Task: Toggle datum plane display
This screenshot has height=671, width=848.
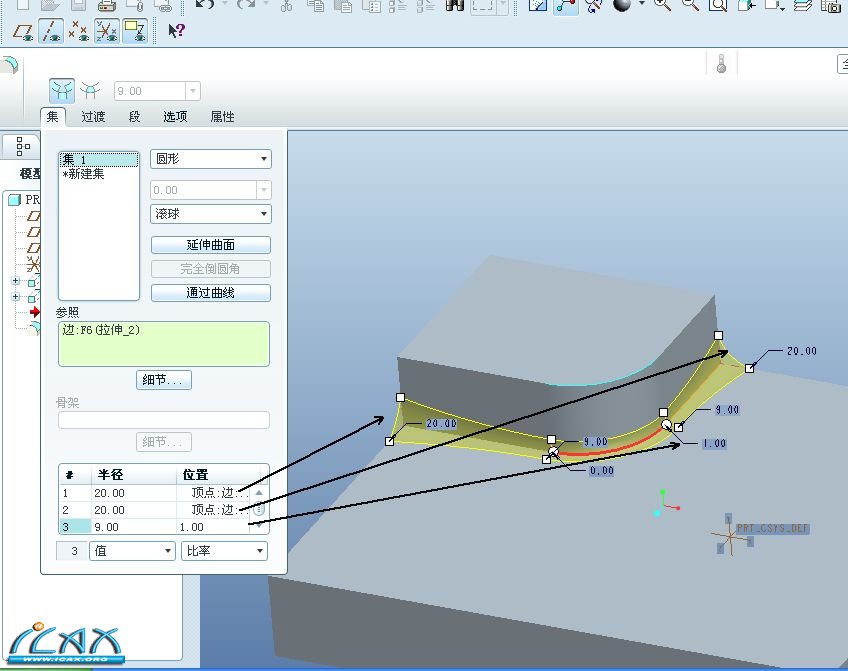Action: [x=23, y=31]
